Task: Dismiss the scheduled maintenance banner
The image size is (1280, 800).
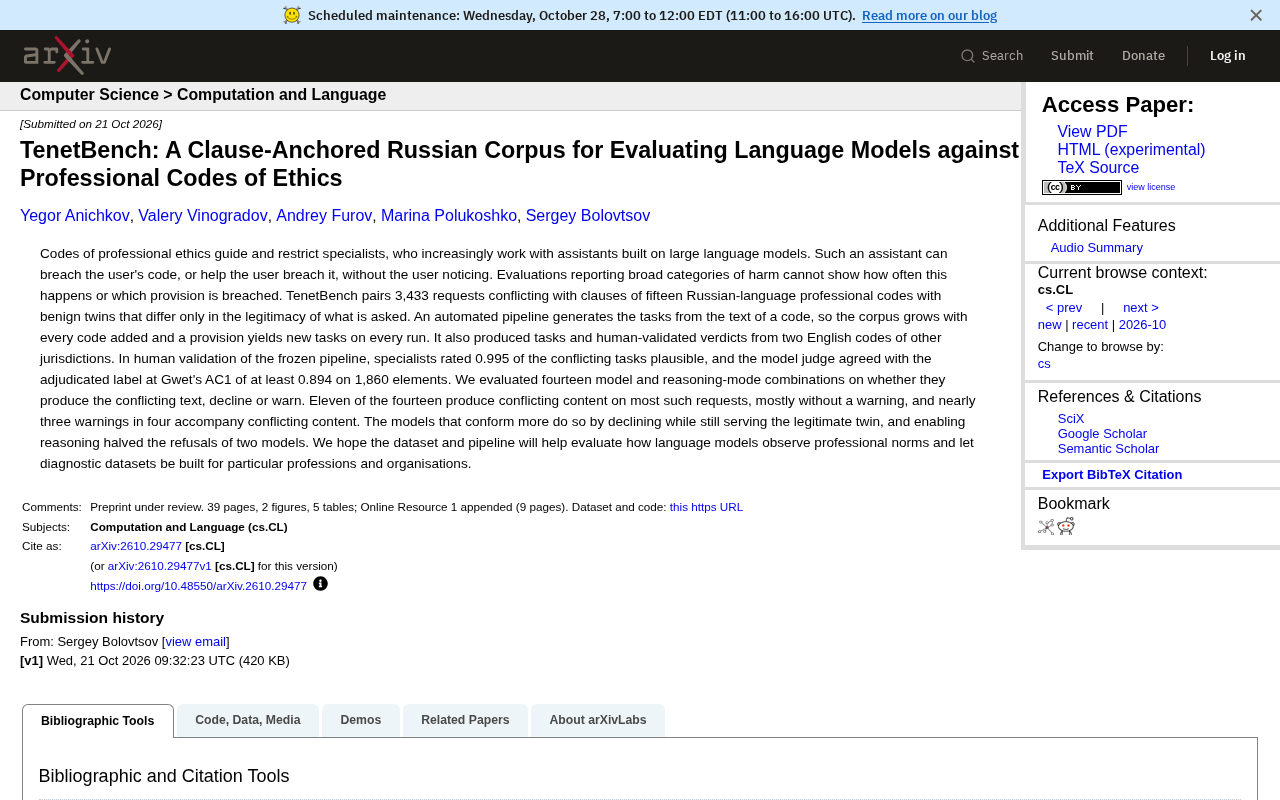Action: point(1256,15)
